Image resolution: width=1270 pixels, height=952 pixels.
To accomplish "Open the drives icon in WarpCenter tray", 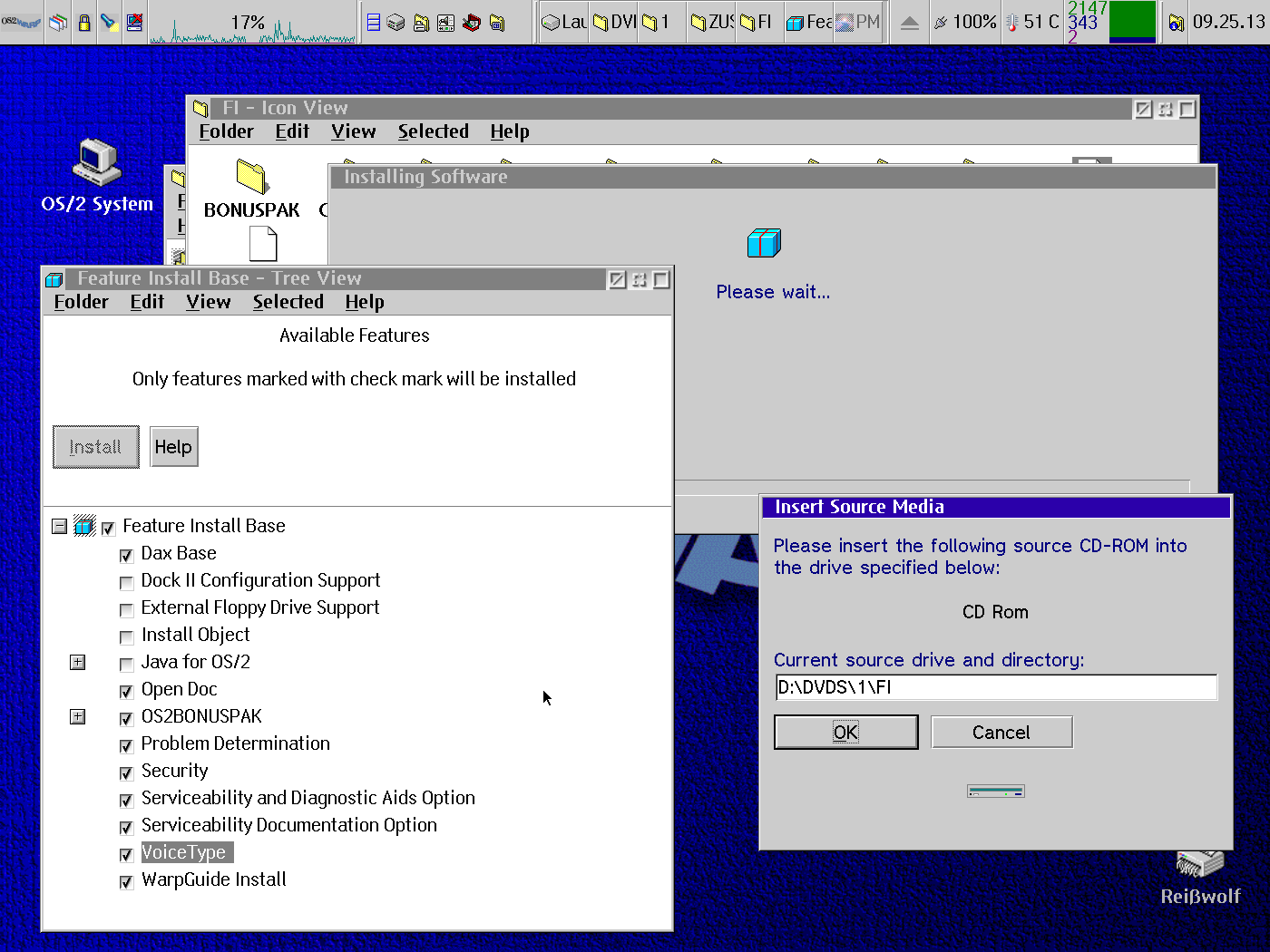I will tap(396, 22).
